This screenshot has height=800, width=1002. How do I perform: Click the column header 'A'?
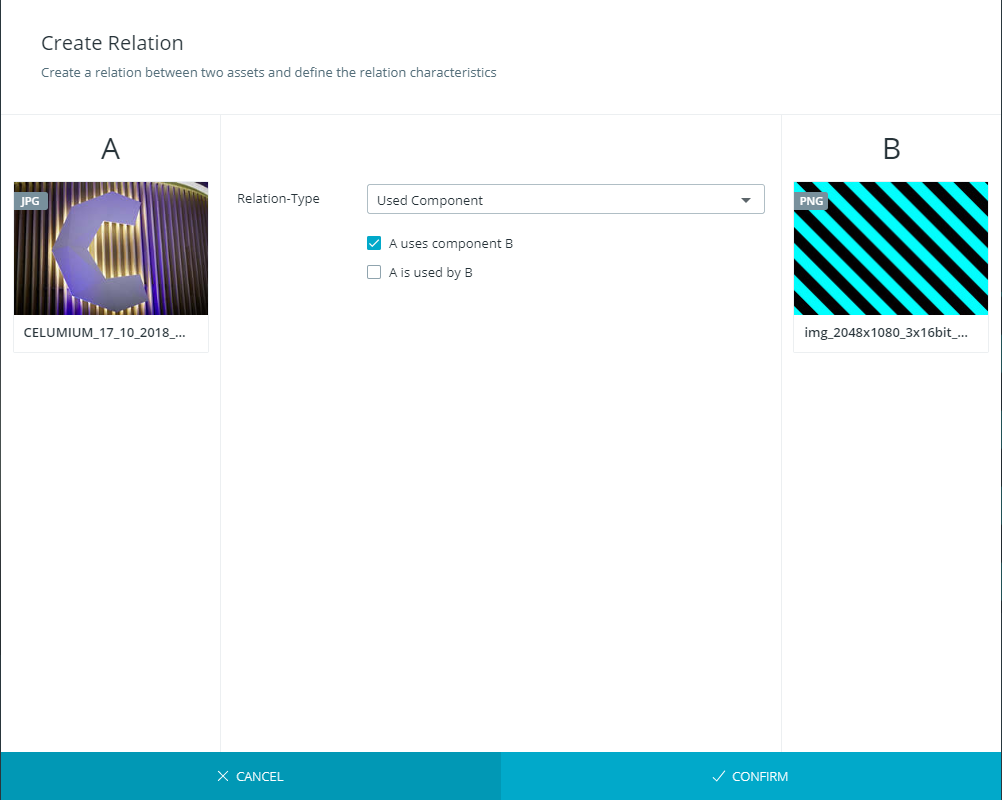(x=110, y=148)
